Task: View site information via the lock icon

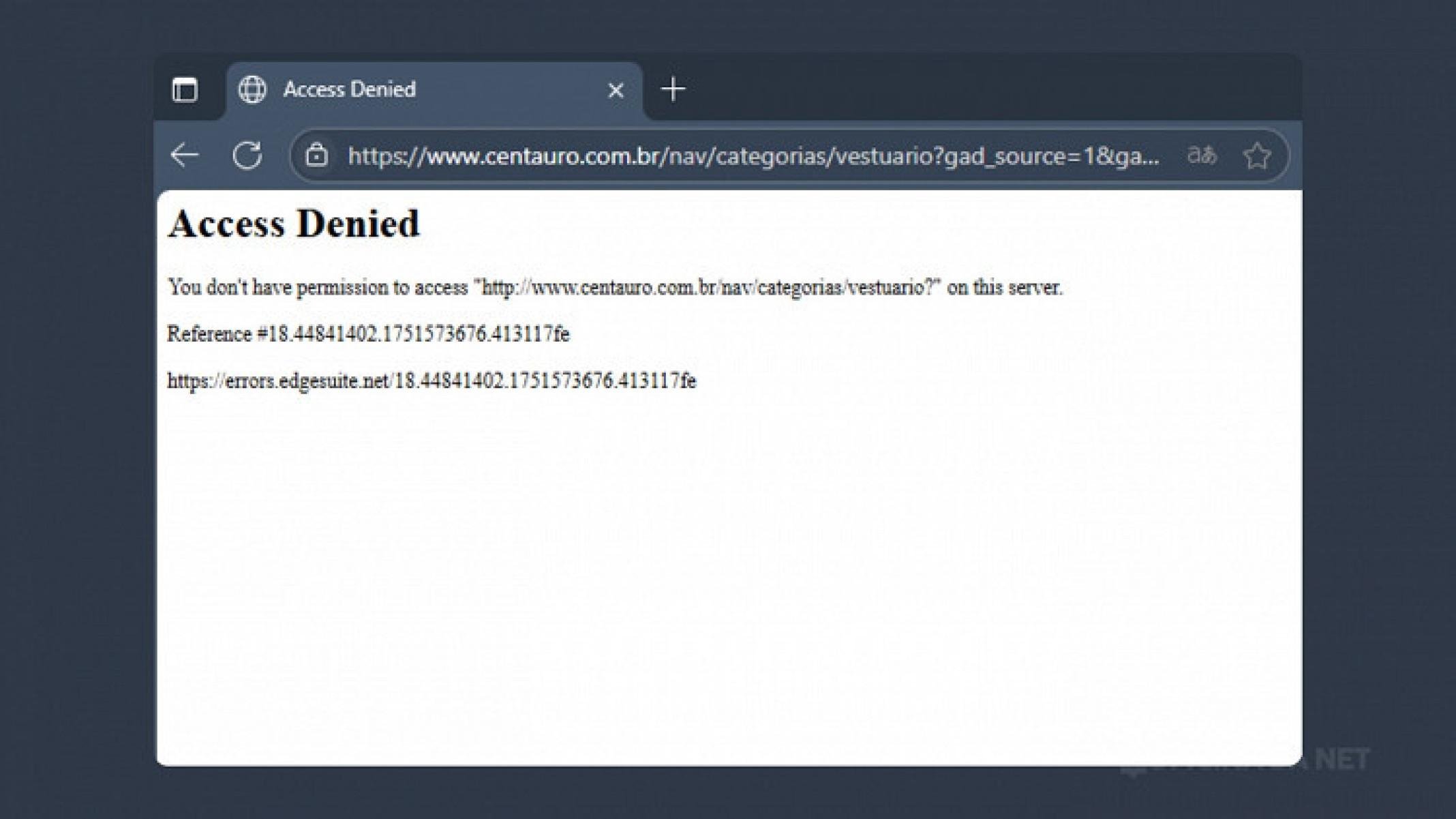Action: coord(316,155)
